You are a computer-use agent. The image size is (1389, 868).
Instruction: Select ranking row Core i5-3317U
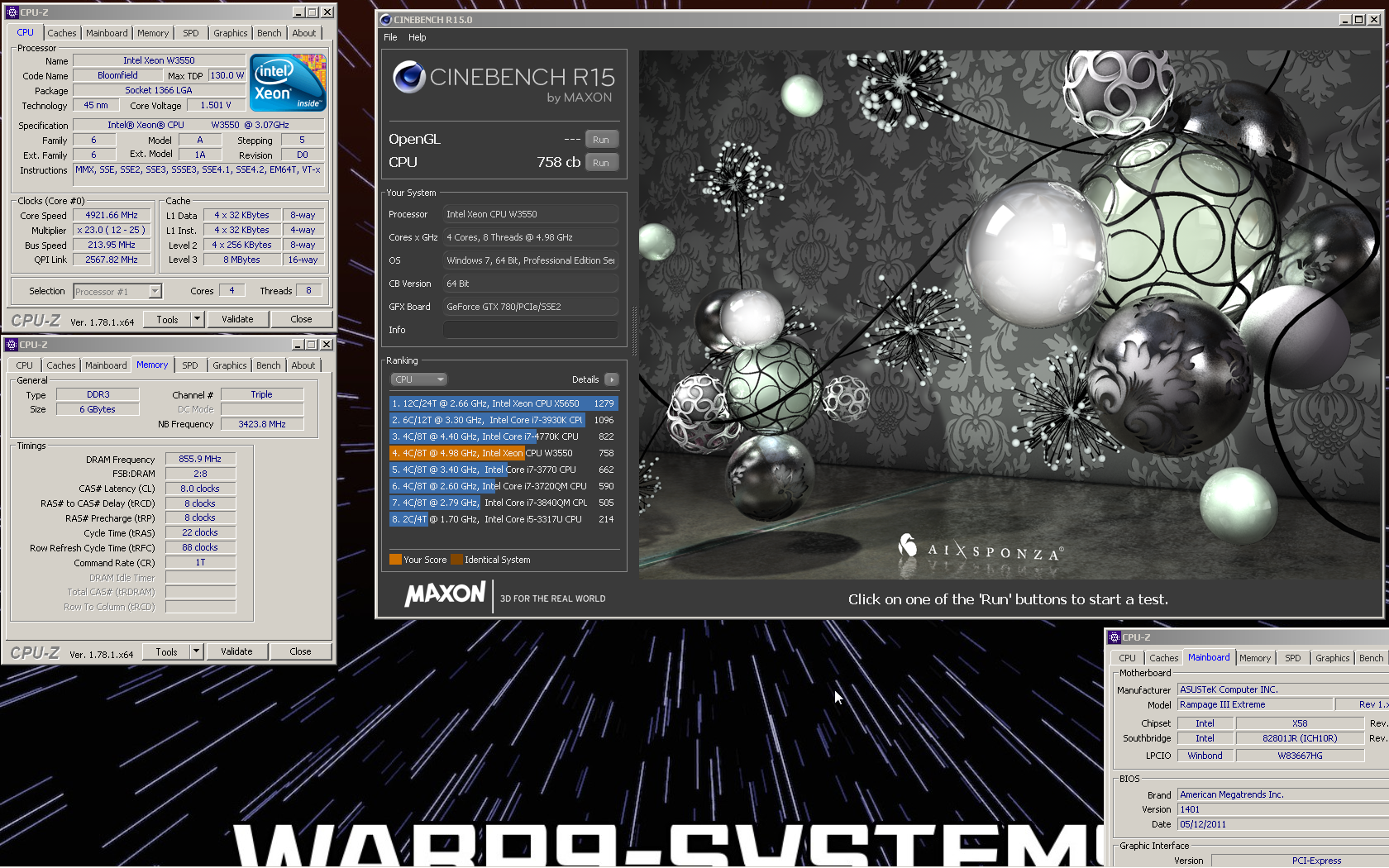point(504,519)
